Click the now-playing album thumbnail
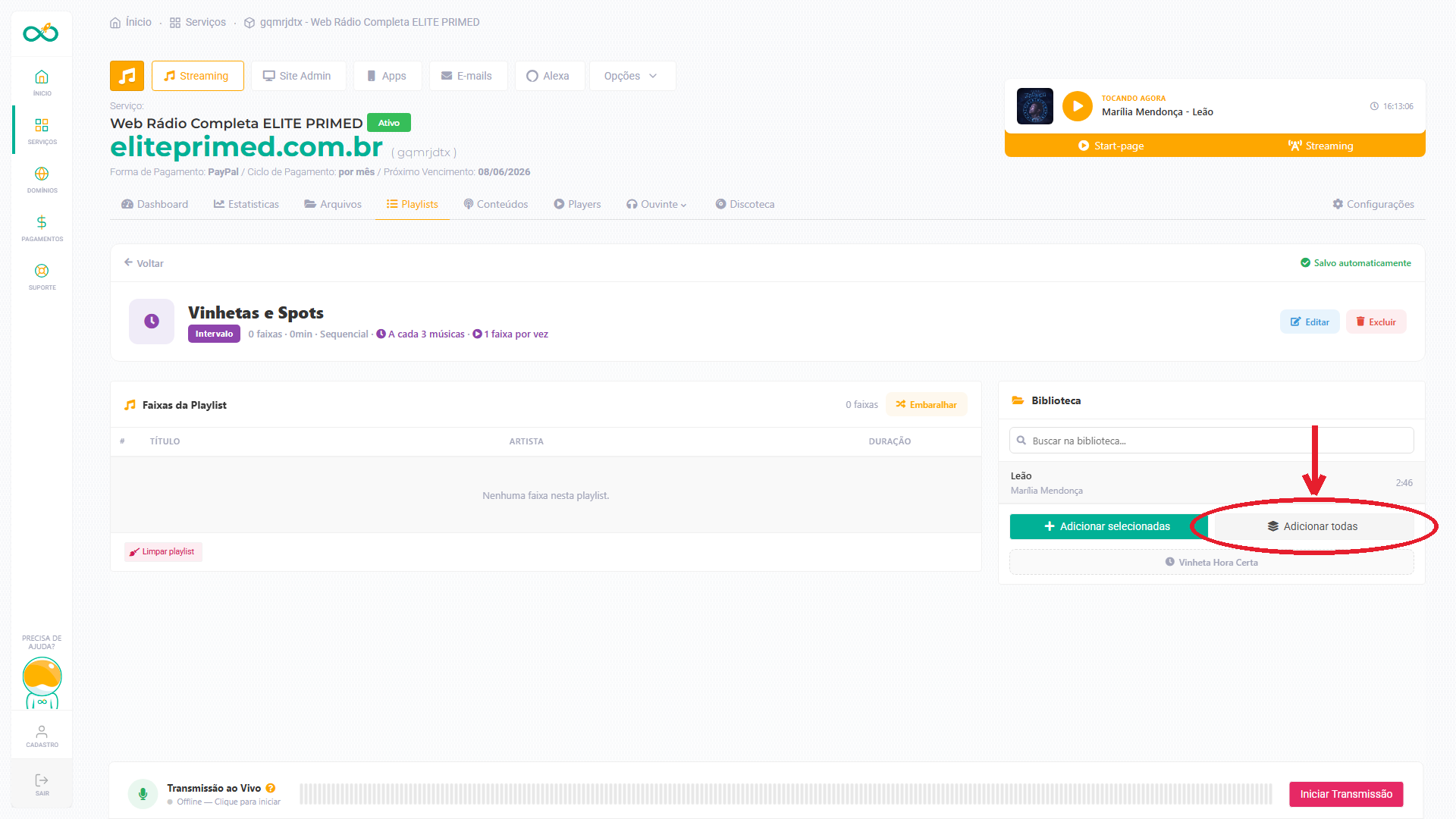Screen dimensions: 1456x819 (1034, 106)
